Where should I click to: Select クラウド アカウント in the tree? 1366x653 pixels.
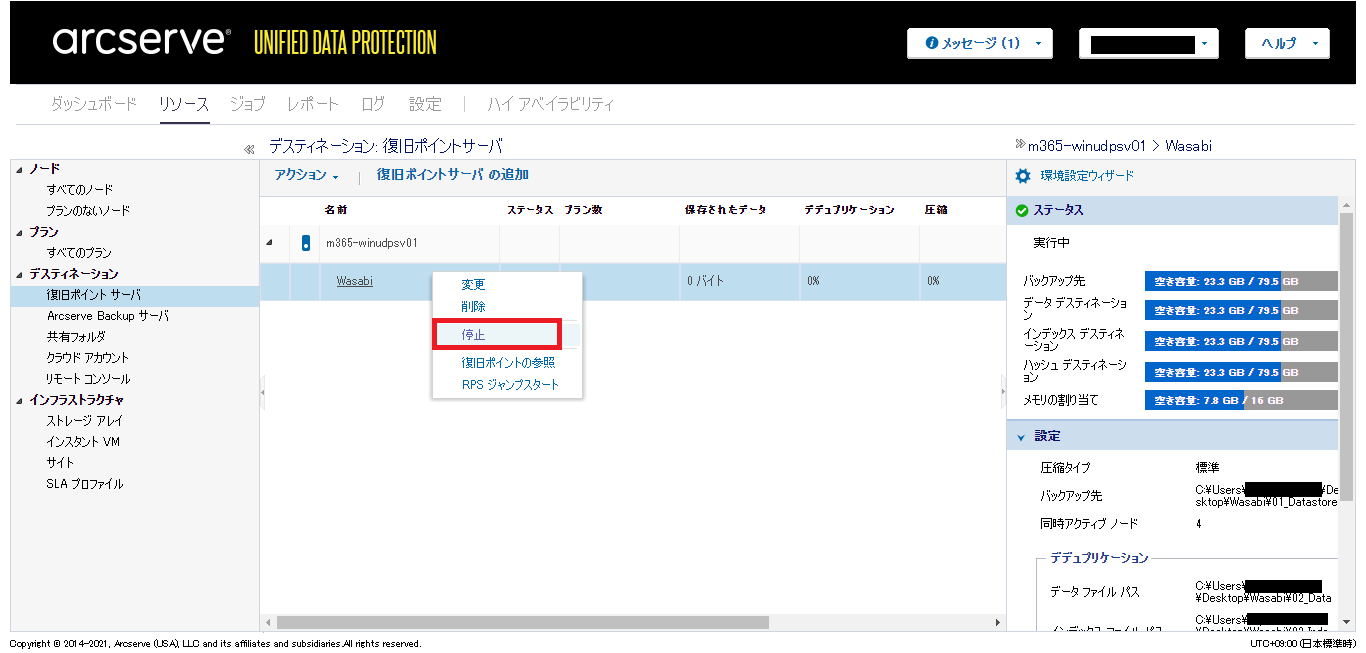88,358
